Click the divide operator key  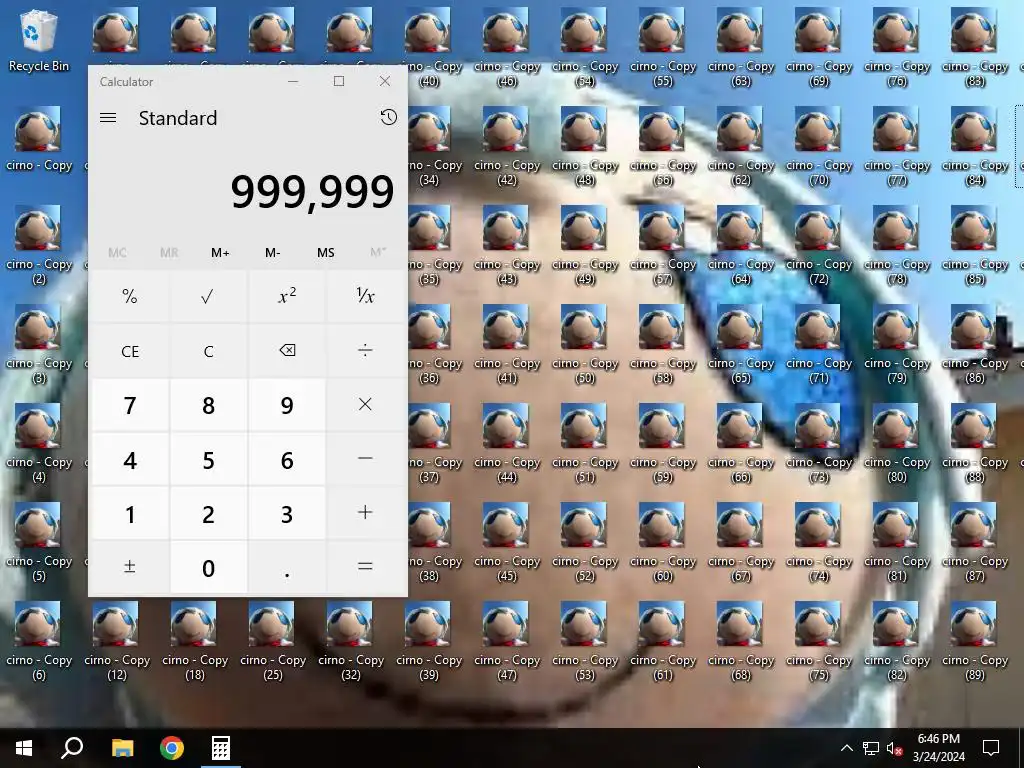pyautogui.click(x=365, y=351)
